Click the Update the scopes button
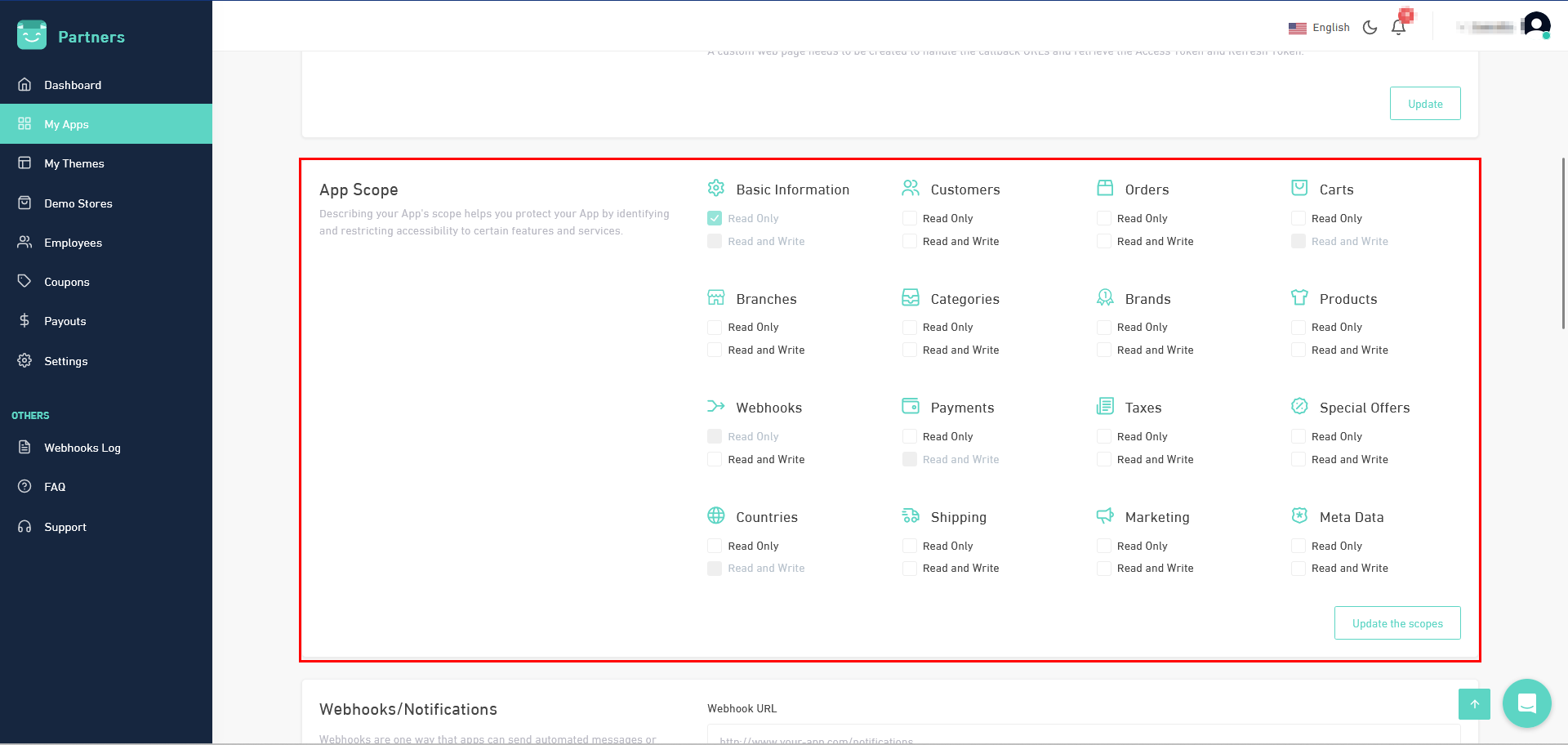The height and width of the screenshot is (745, 1568). coord(1397,622)
